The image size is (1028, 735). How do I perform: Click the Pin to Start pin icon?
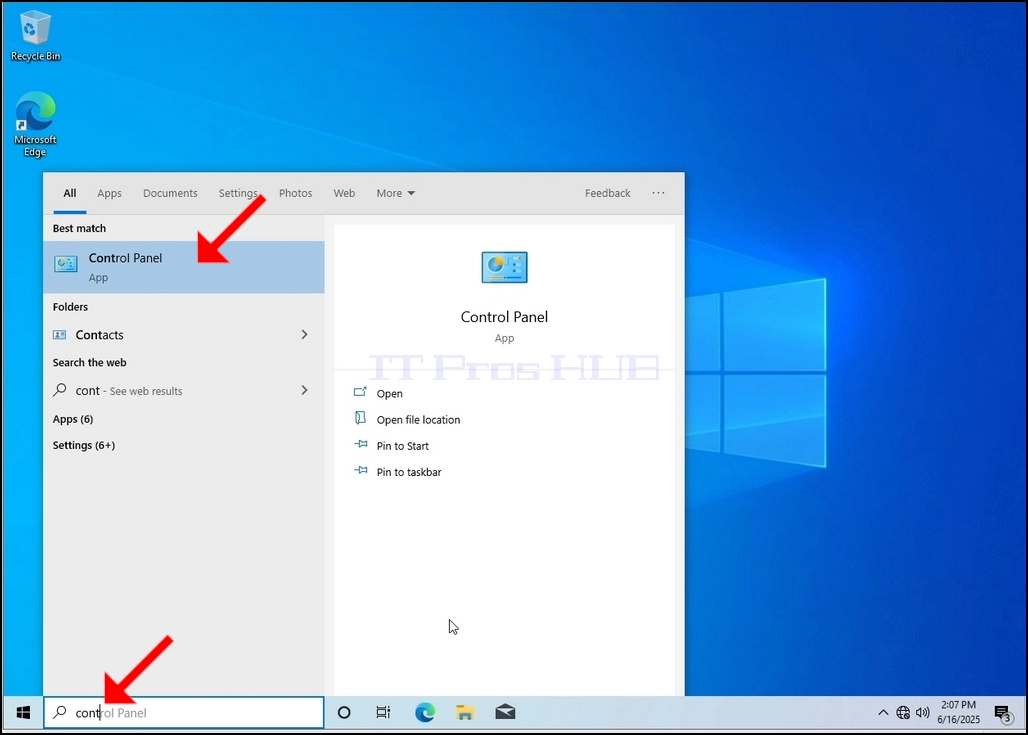(361, 445)
